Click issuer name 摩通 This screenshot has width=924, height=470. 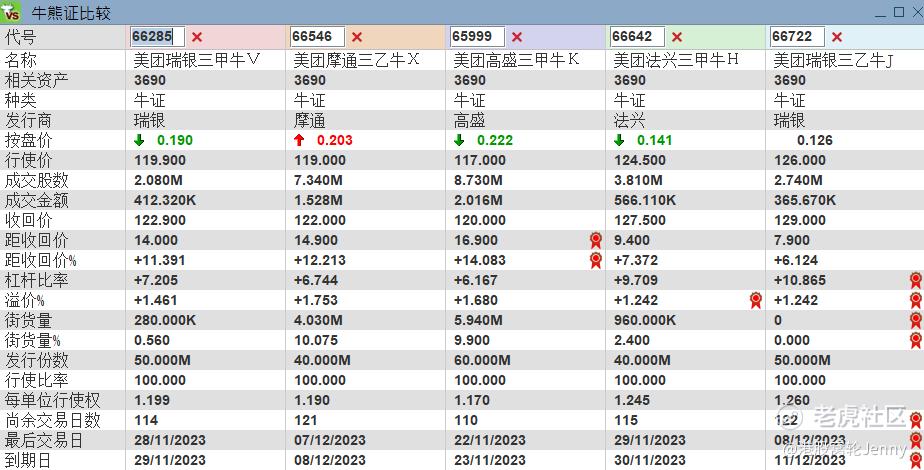[309, 120]
